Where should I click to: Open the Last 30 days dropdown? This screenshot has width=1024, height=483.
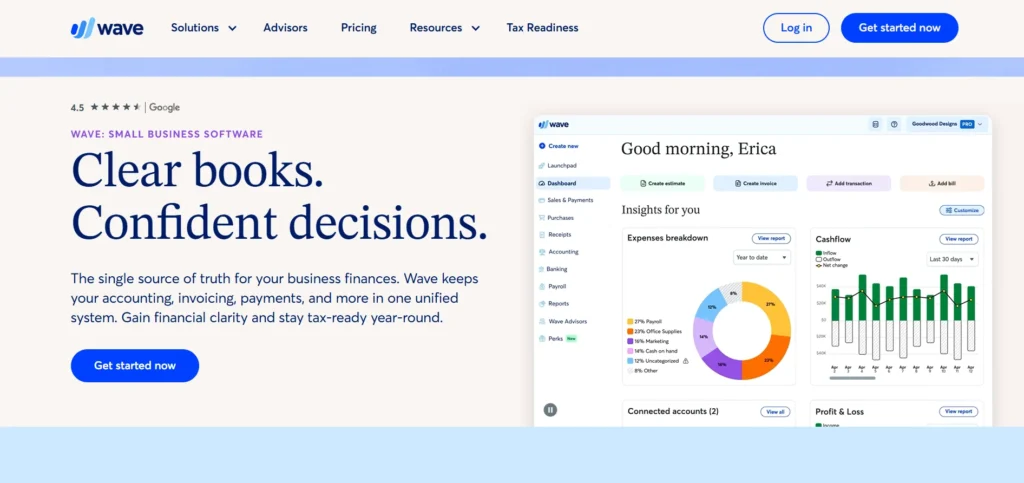[x=952, y=259]
